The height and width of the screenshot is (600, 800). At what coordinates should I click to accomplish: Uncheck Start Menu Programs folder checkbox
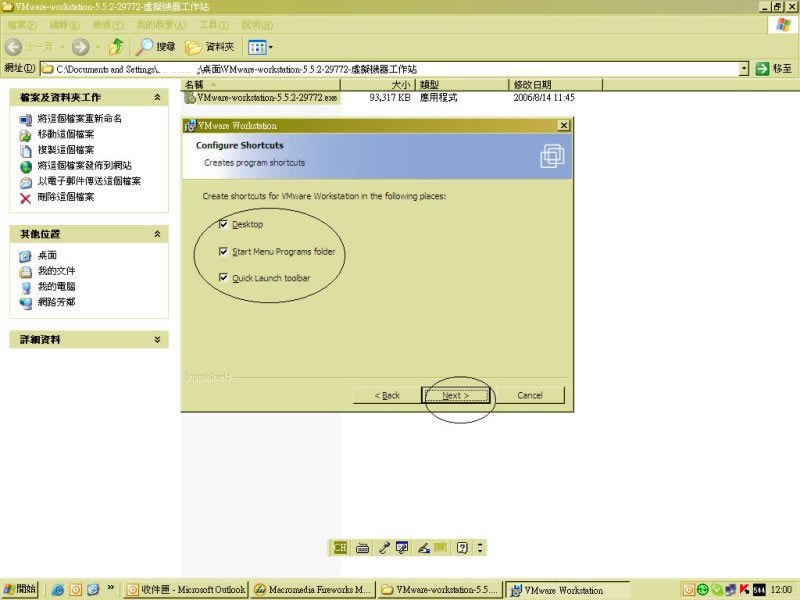(223, 251)
